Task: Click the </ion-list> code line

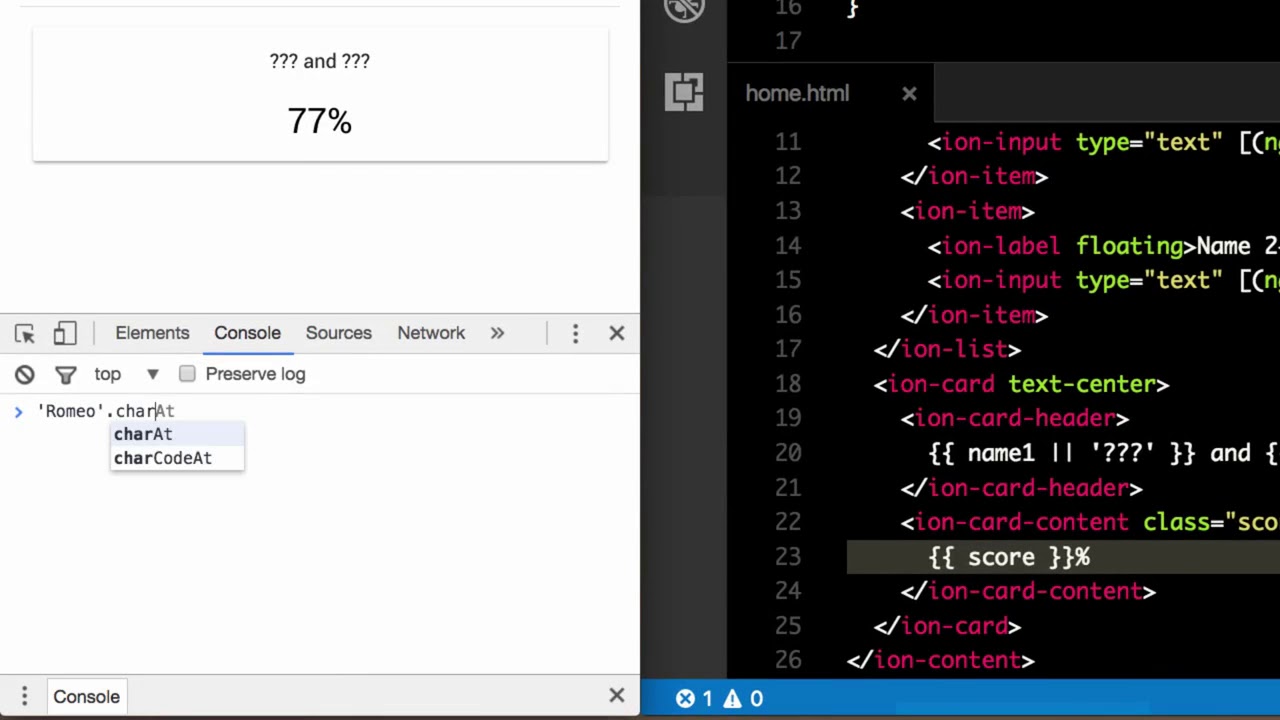Action: click(x=947, y=350)
